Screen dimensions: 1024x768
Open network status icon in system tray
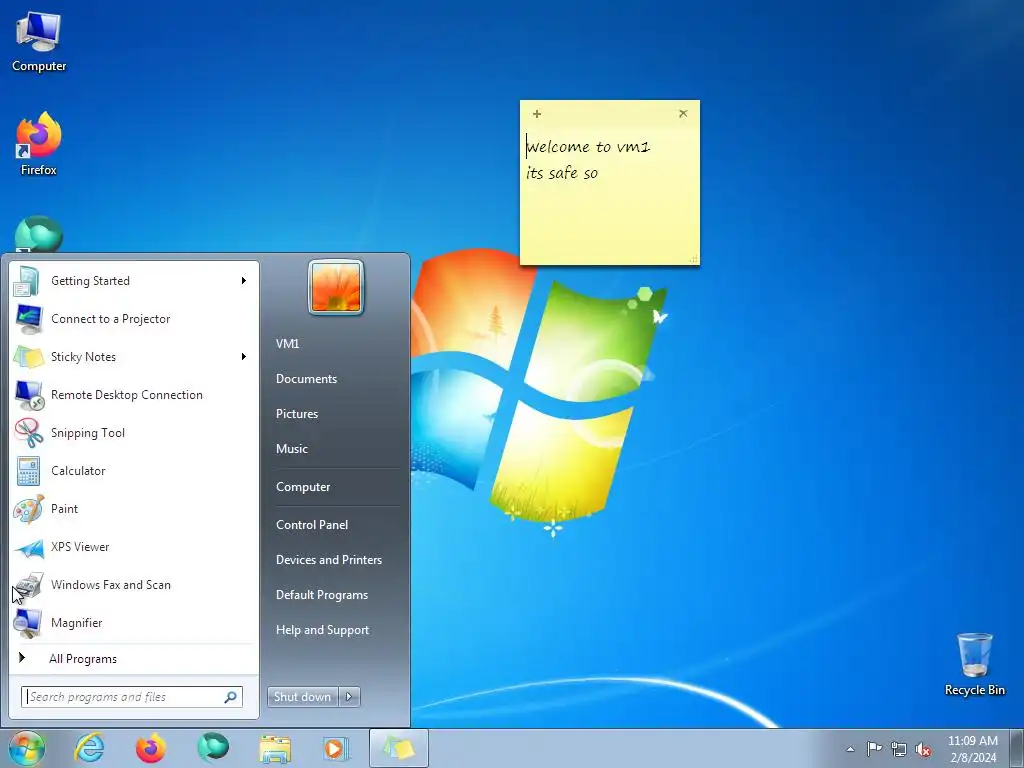[899, 749]
